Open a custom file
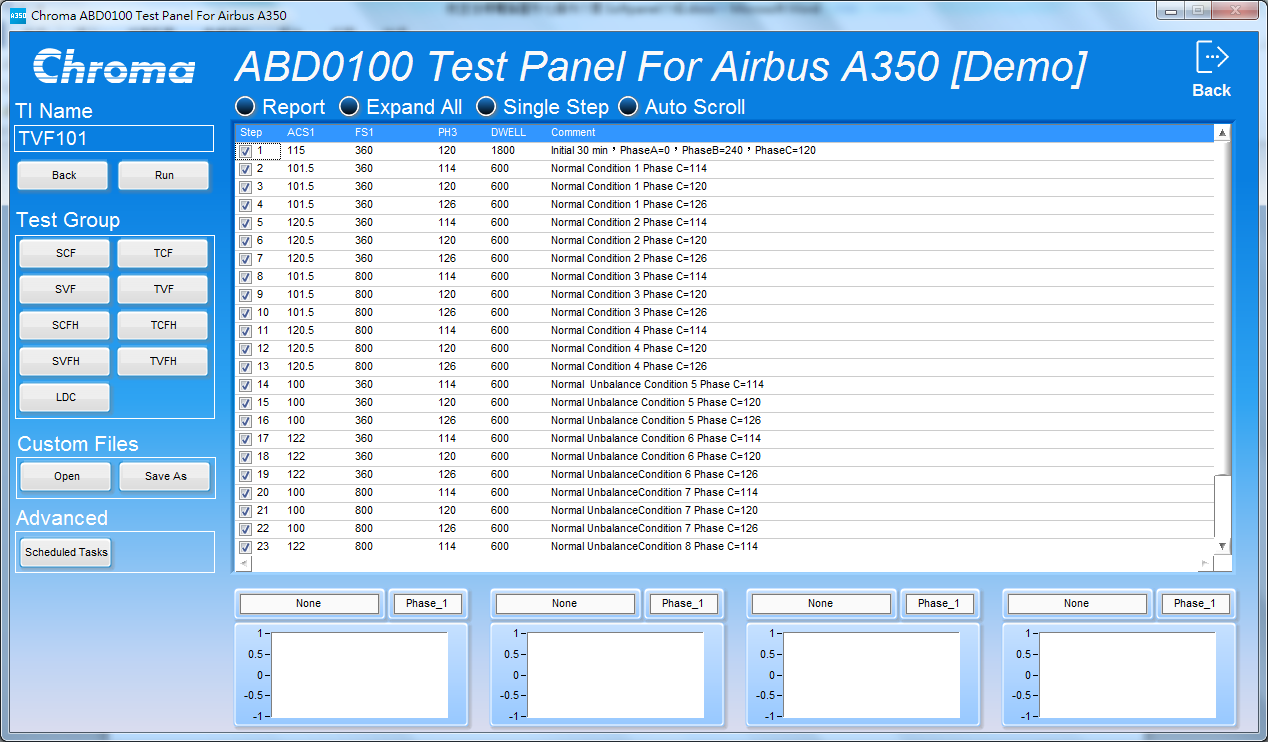The height and width of the screenshot is (742, 1268). pyautogui.click(x=66, y=476)
